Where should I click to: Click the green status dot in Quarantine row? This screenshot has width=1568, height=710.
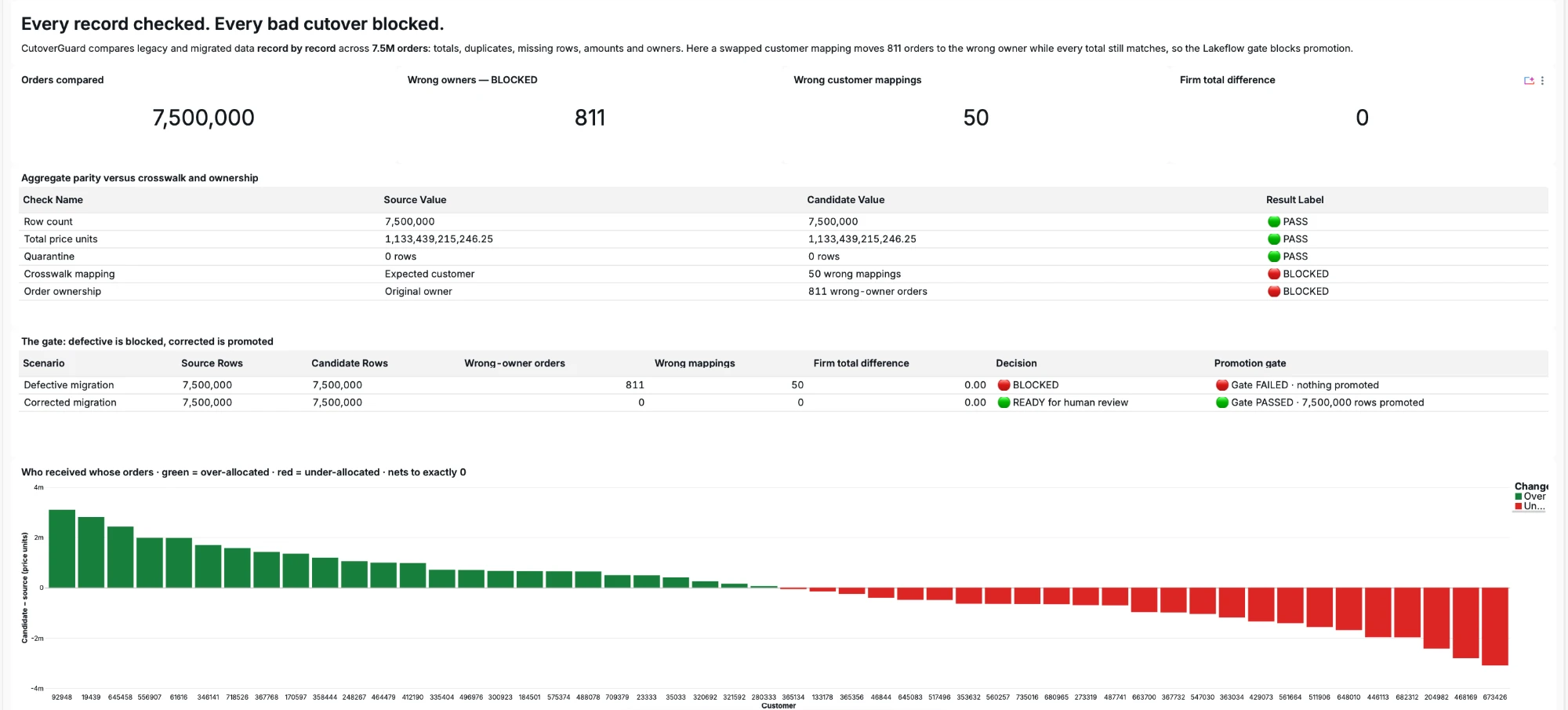pos(1274,257)
